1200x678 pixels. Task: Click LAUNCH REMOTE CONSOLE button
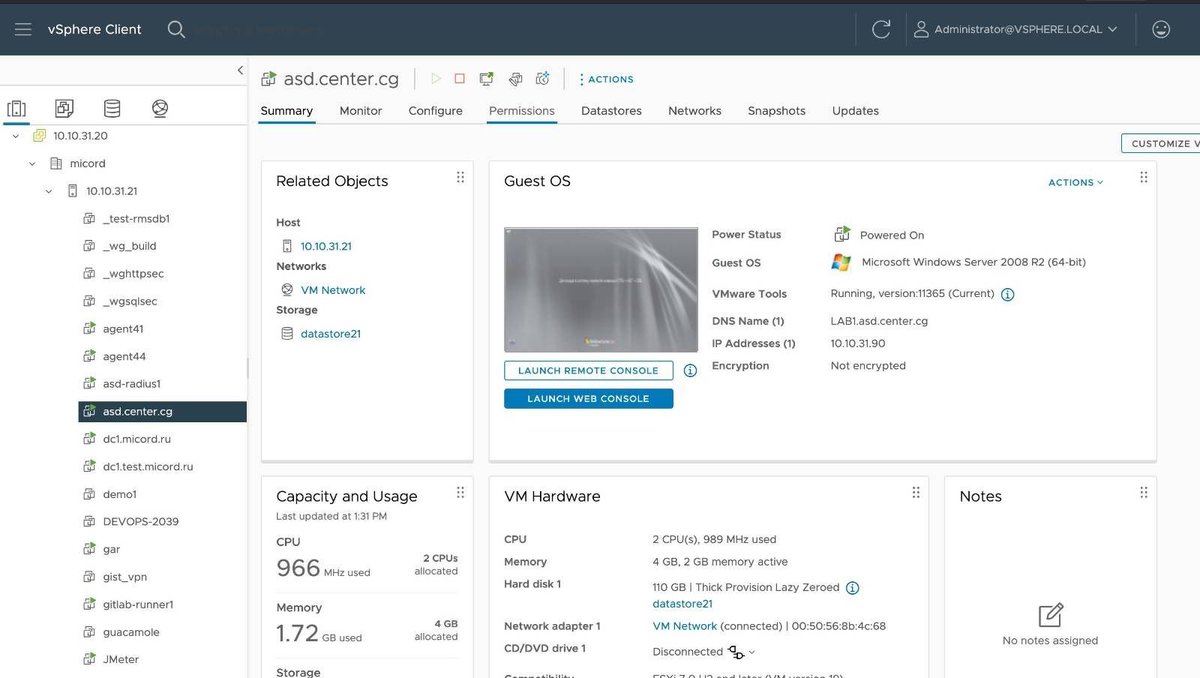588,371
